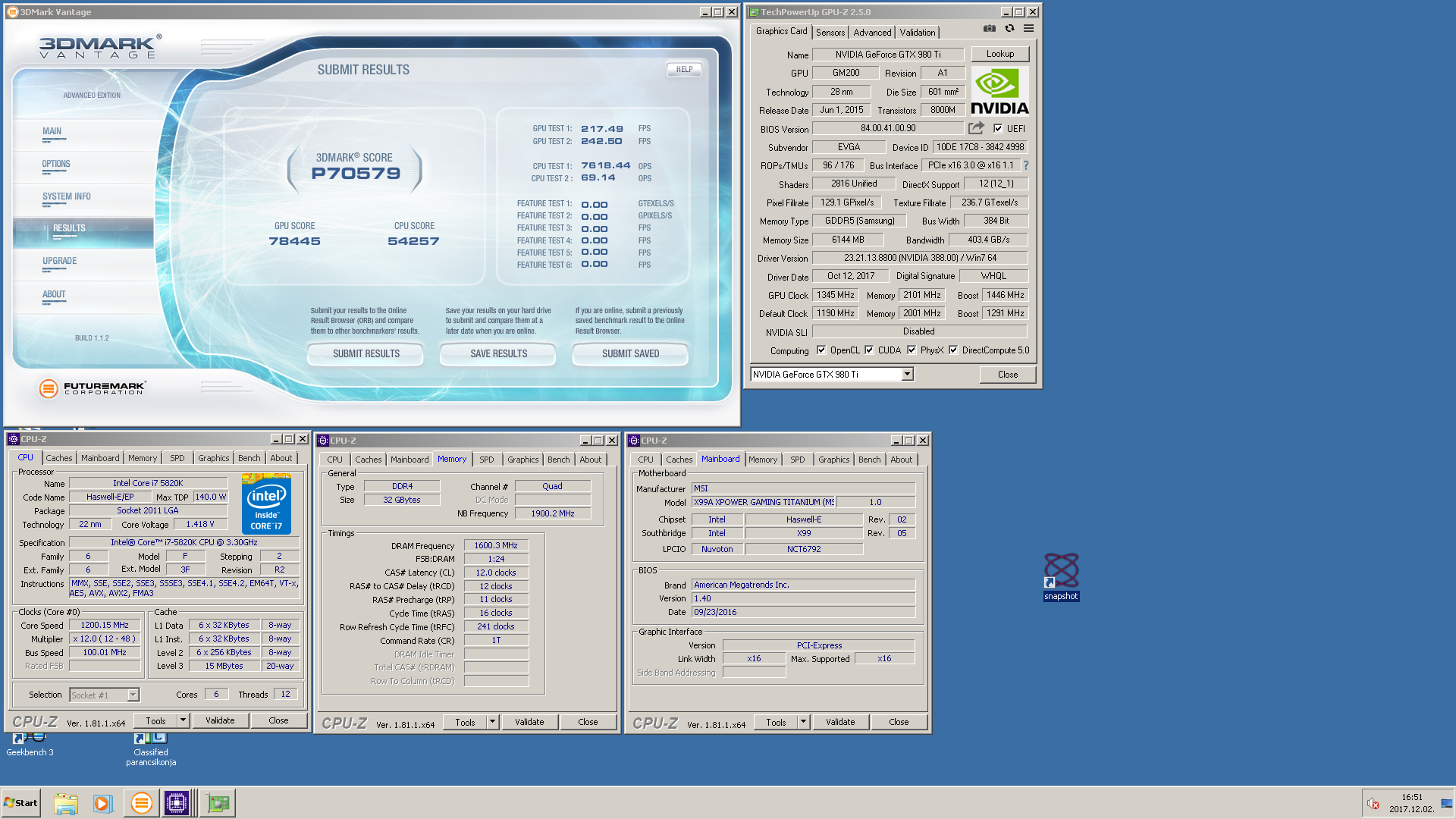This screenshot has width=1456, height=819.
Task: Click the Lookup button in GPU-Z
Action: tap(999, 54)
